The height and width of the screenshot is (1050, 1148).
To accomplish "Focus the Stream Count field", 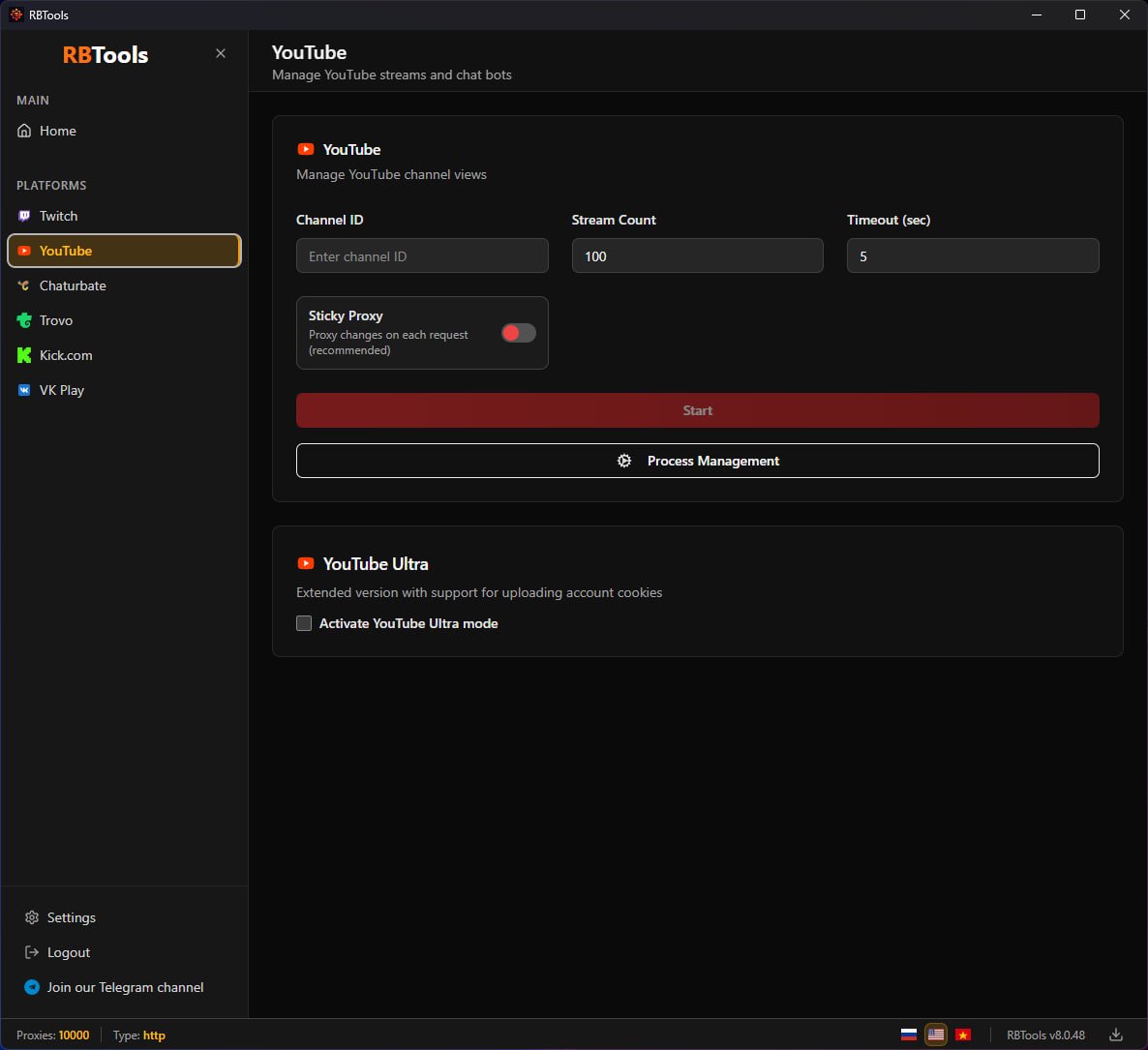I will pos(697,256).
